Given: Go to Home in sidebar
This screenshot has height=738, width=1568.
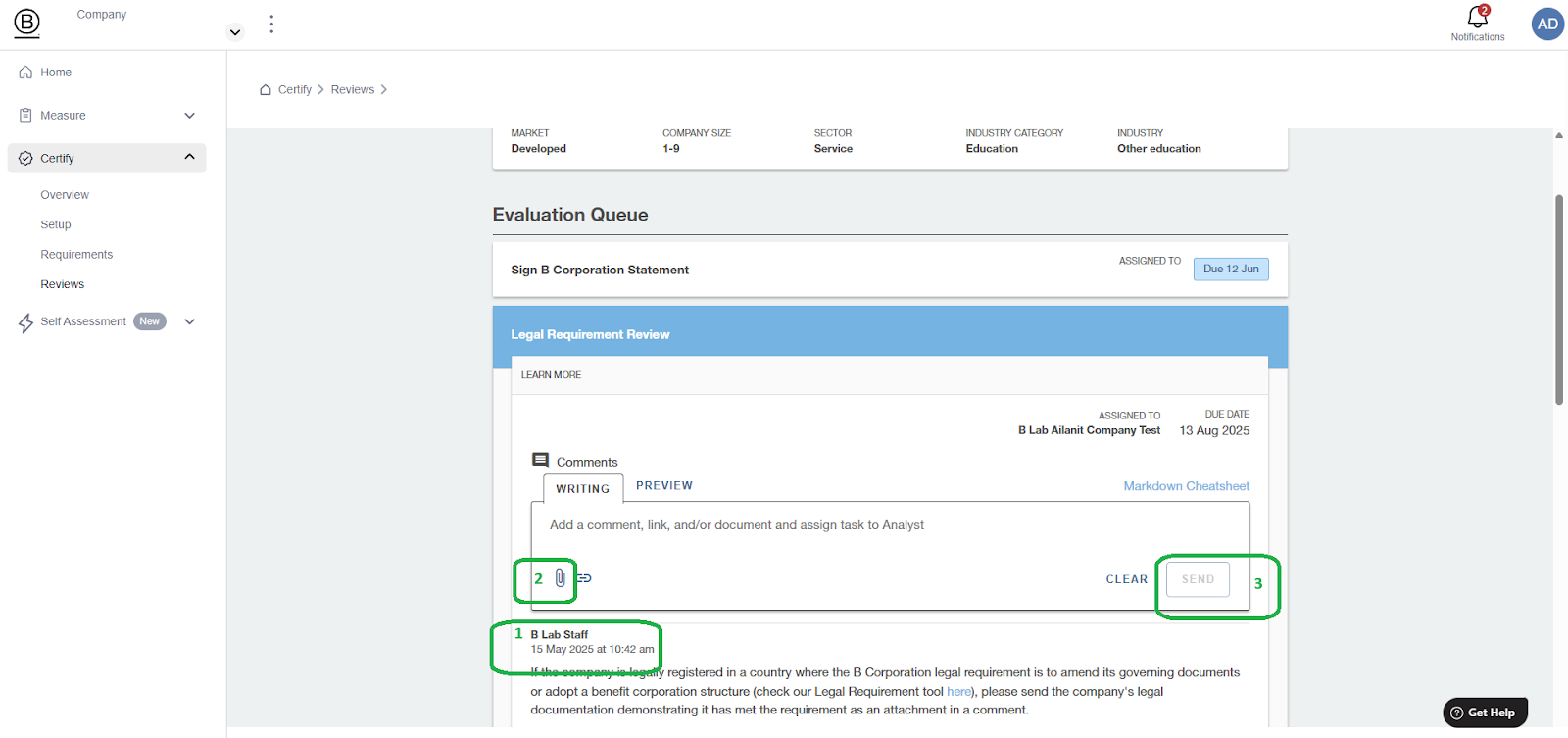Looking at the screenshot, I should (x=56, y=73).
